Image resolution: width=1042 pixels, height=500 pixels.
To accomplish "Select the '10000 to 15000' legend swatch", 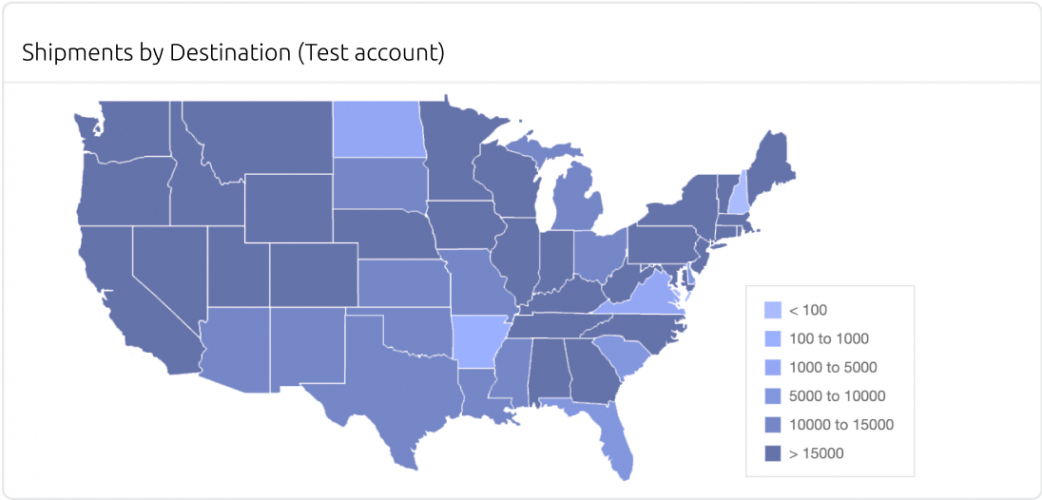I will coord(772,425).
